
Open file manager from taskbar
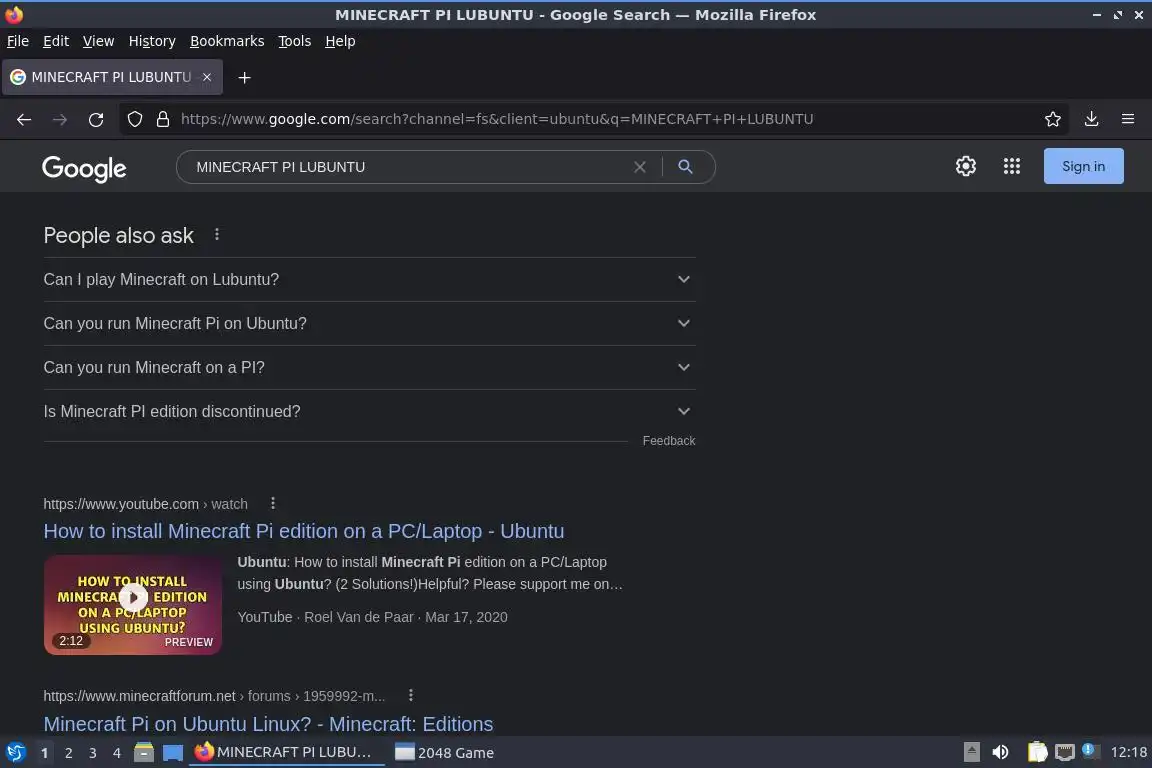click(x=144, y=753)
